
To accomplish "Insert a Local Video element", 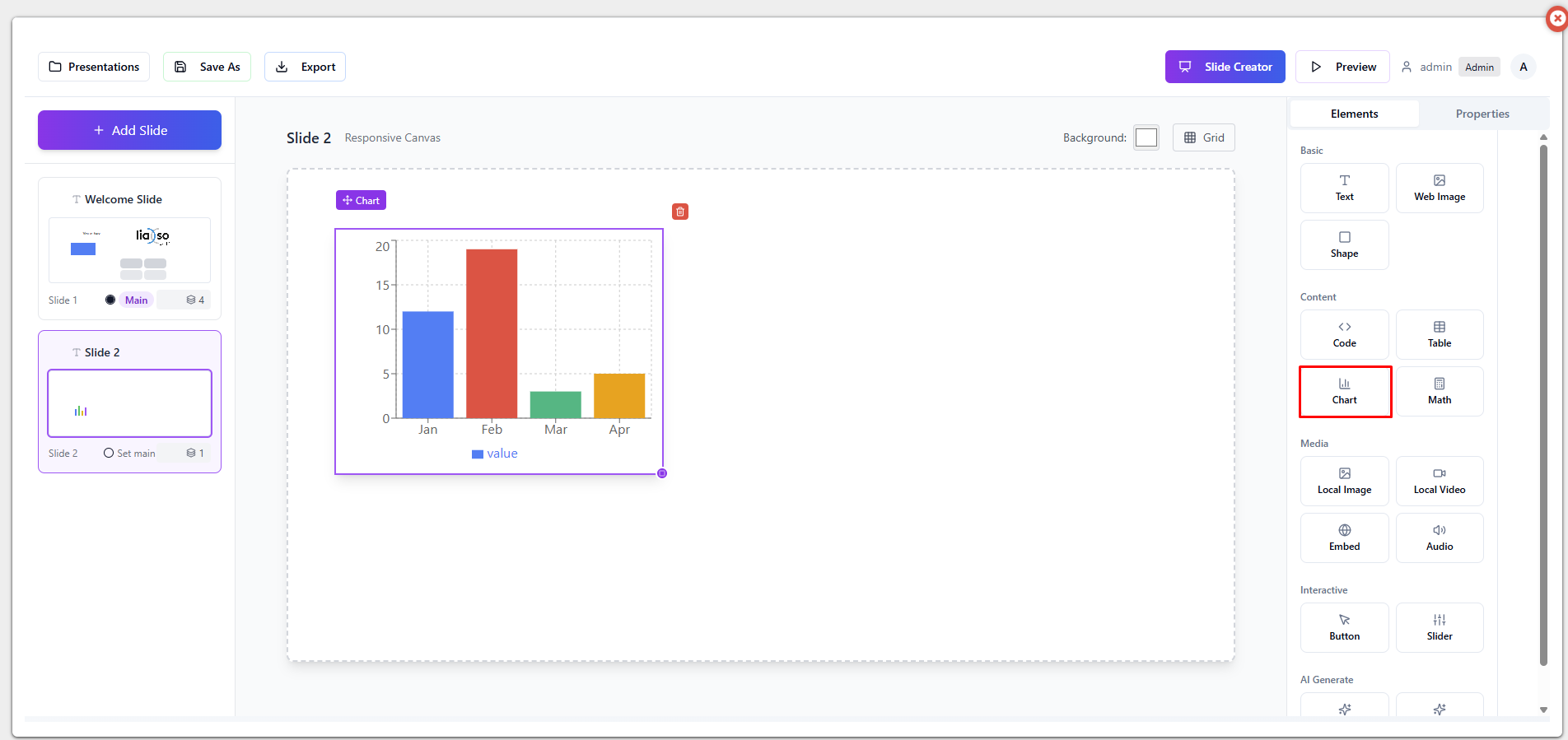I will (x=1439, y=481).
